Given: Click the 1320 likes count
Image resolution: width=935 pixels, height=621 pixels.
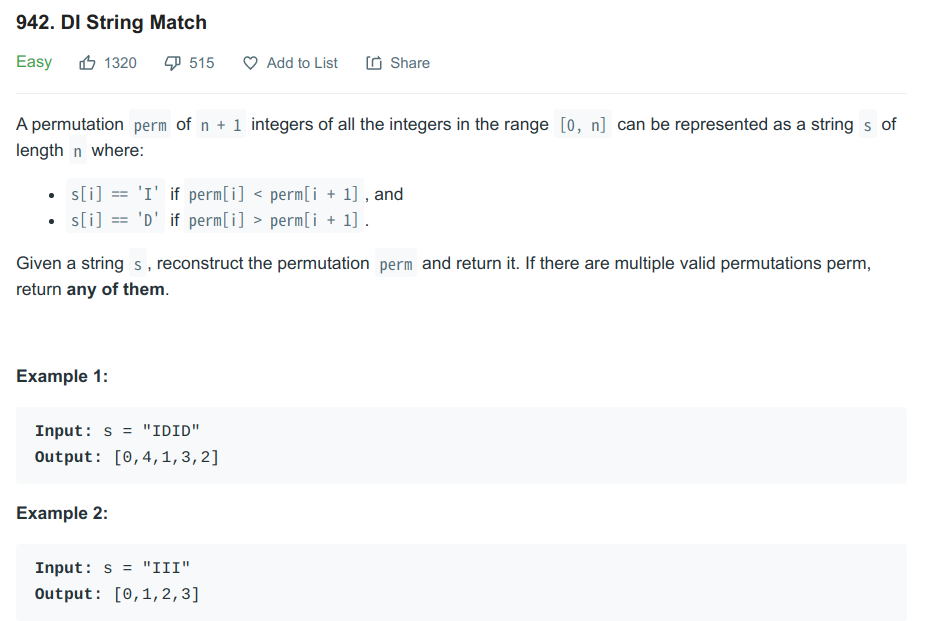Looking at the screenshot, I should [x=120, y=63].
